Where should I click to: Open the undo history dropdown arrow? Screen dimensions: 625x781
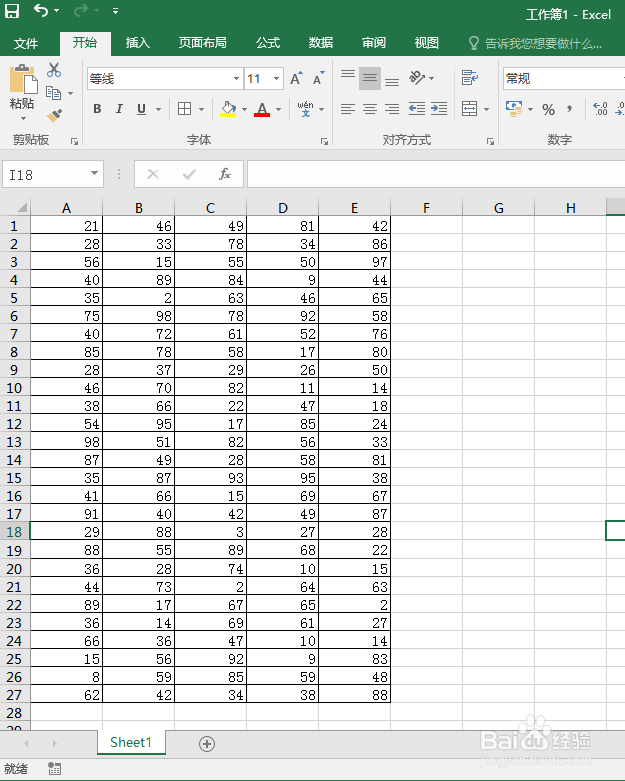(x=57, y=10)
